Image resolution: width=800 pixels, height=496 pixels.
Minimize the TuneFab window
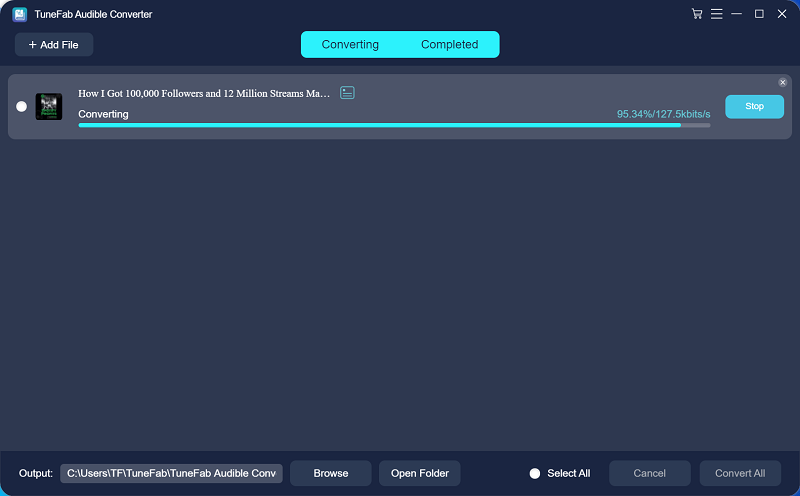pos(737,14)
